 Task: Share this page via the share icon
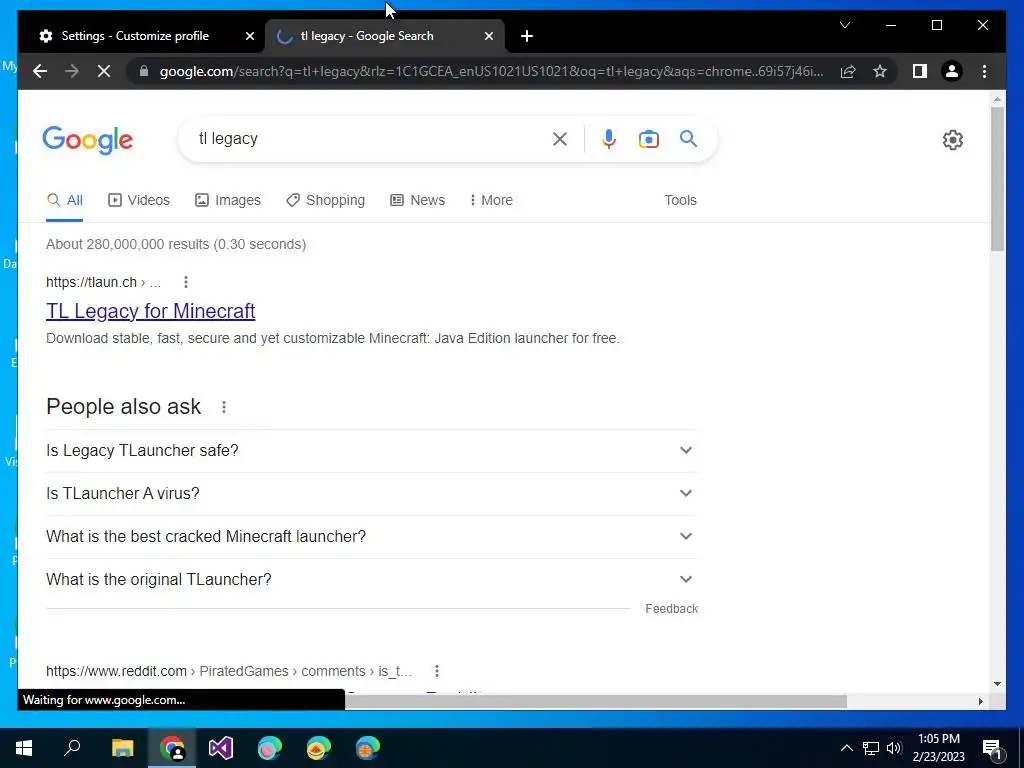click(x=848, y=71)
